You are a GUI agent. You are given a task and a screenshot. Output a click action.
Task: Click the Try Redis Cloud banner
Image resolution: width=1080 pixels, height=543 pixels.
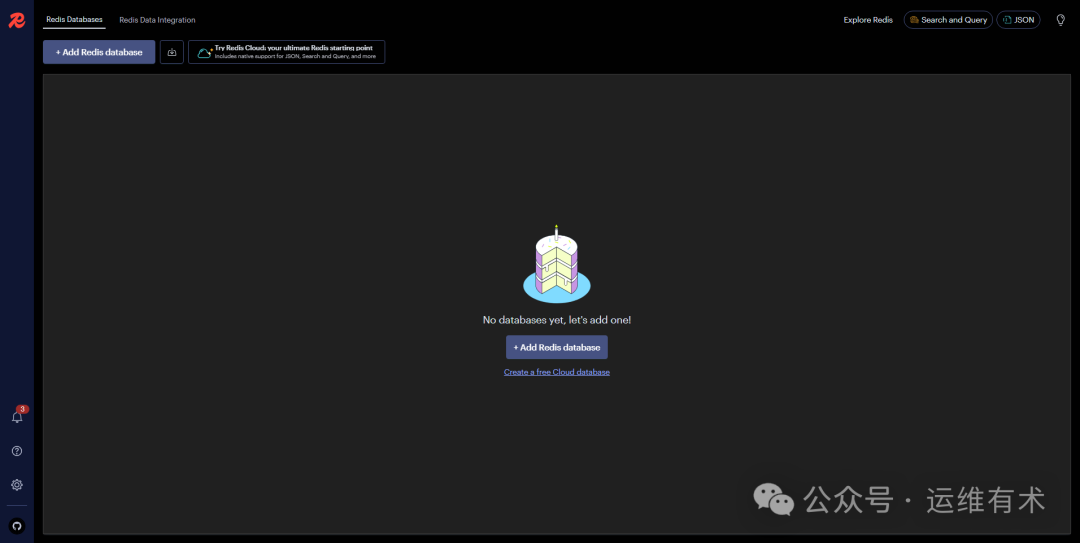287,52
